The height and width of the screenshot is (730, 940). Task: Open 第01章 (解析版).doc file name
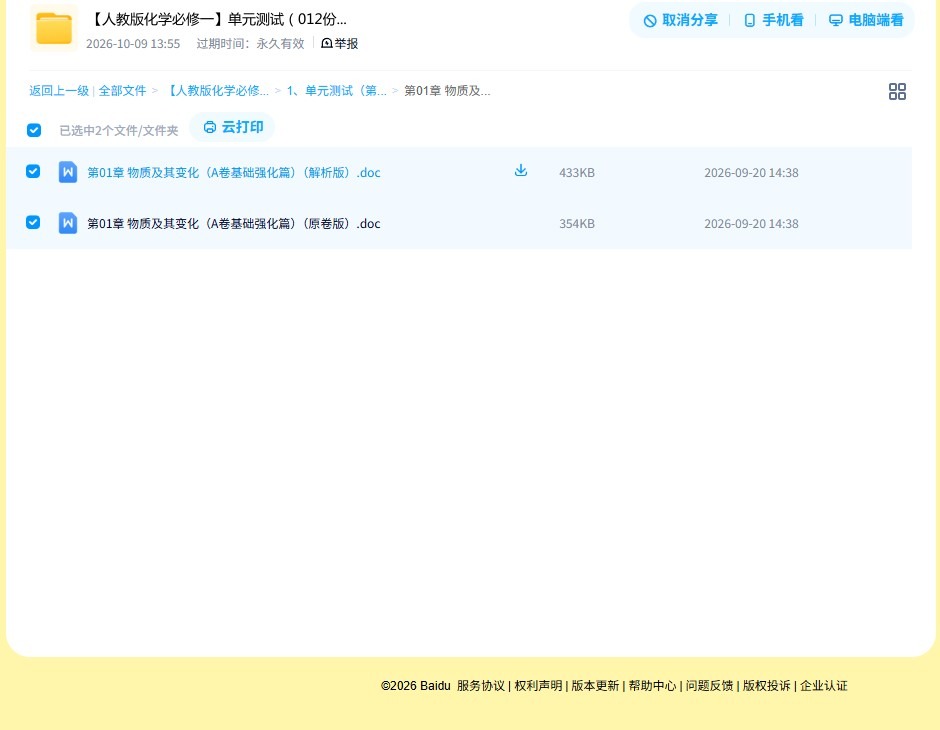pyautogui.click(x=234, y=173)
